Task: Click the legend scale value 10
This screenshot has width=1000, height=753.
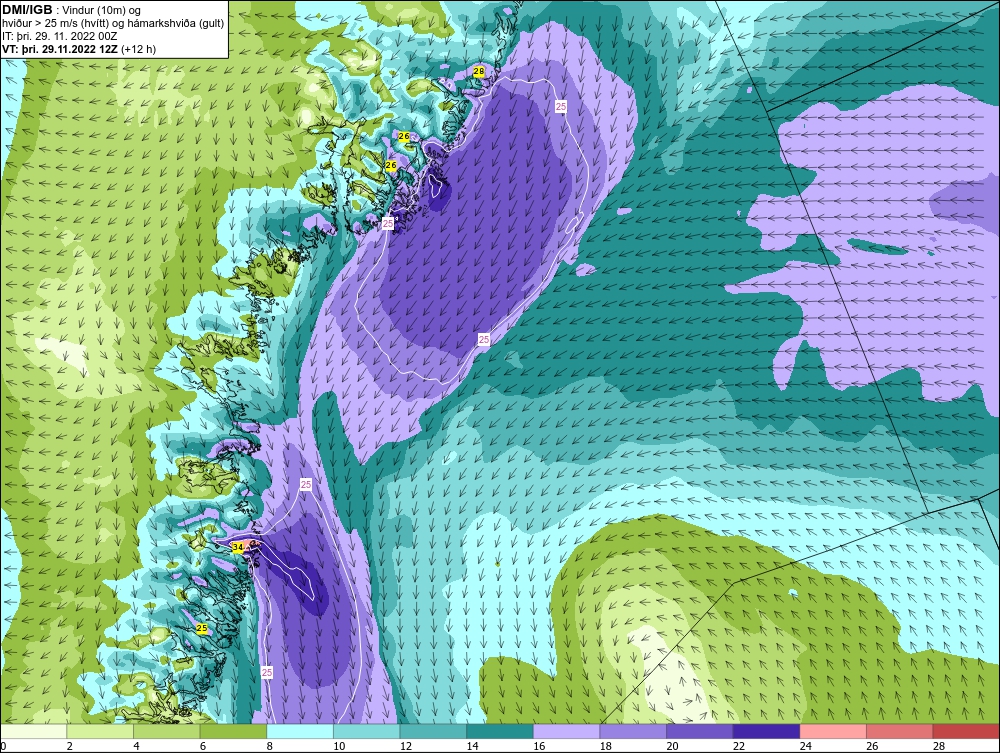Action: (x=339, y=746)
